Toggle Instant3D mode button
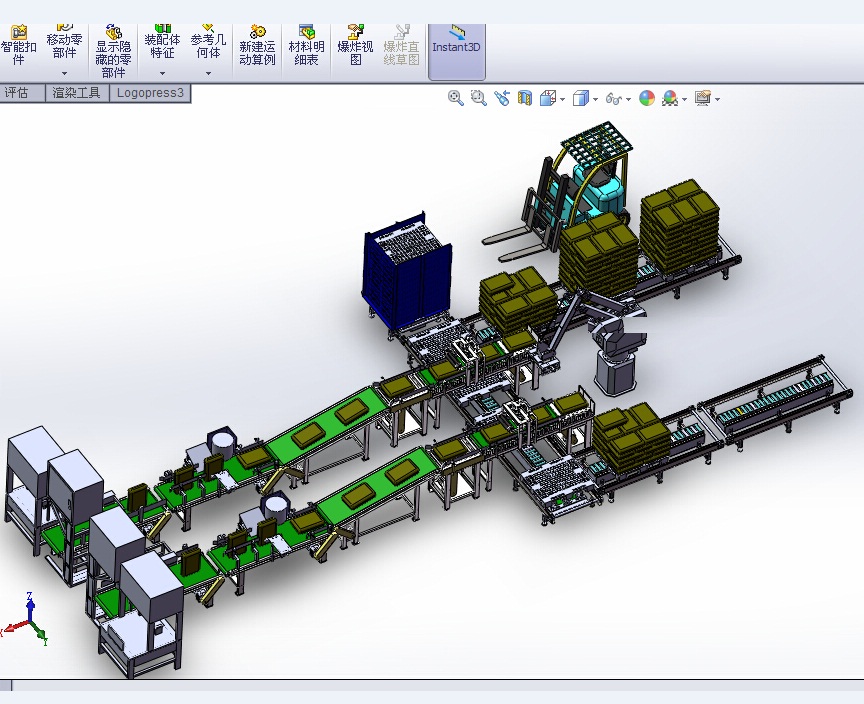This screenshot has height=704, width=864. coord(456,47)
